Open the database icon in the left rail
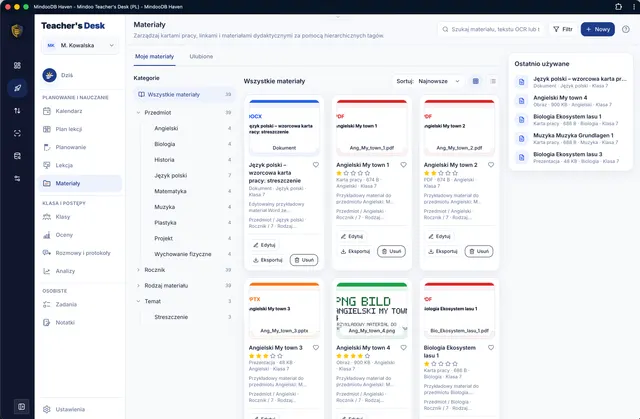This screenshot has height=419, width=640. [x=17, y=156]
